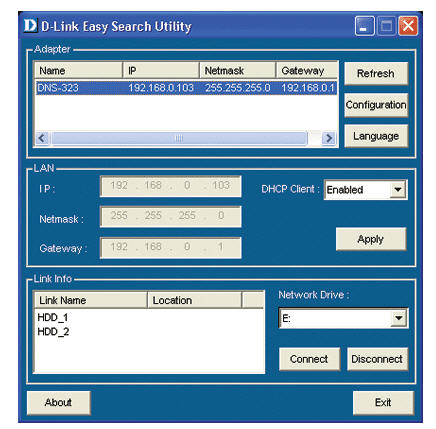The height and width of the screenshot is (429, 436).
Task: Select HDD_1 in Link Info list
Action: coord(53,317)
